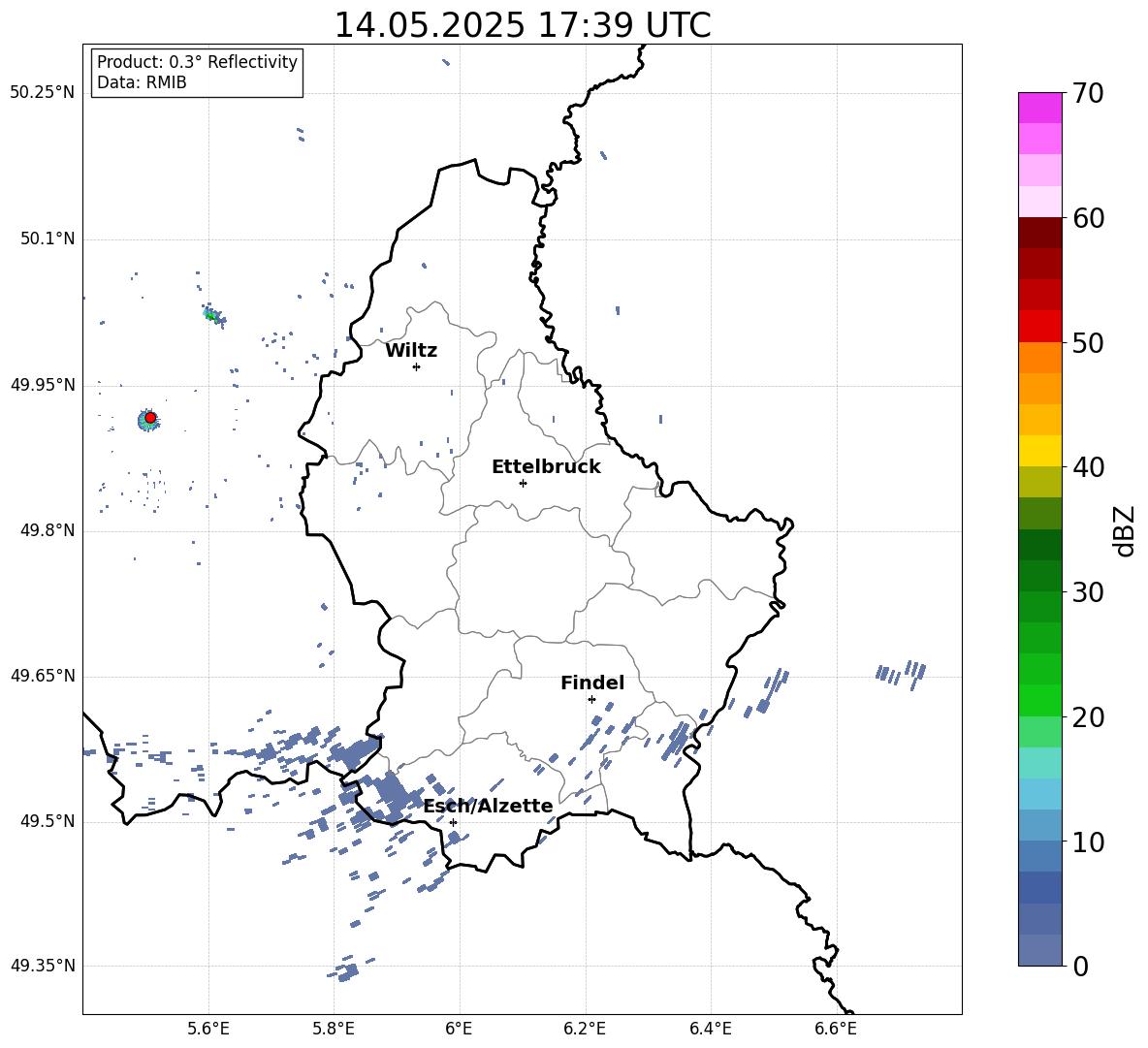Pick the orange swatch just below 50
This screenshot has width=1148, height=1048.
(x=1039, y=357)
